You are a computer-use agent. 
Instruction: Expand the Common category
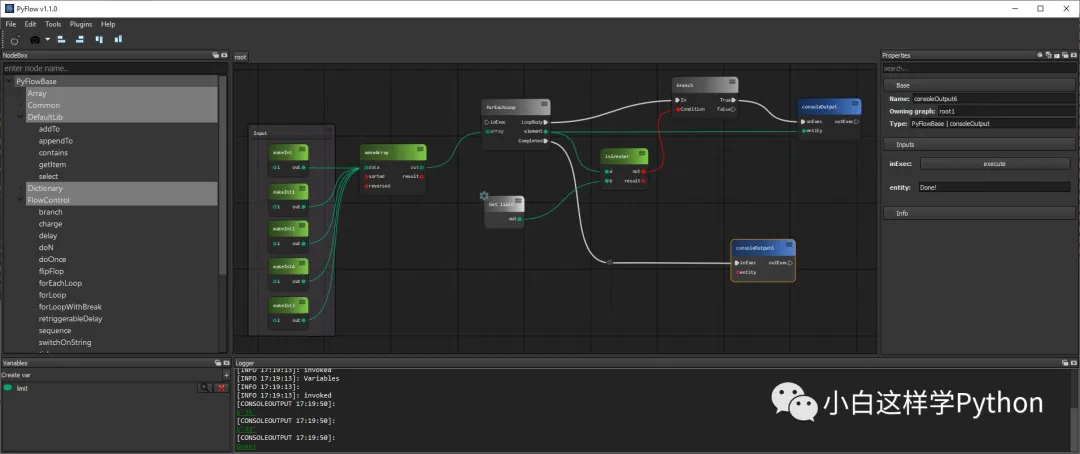(121, 105)
